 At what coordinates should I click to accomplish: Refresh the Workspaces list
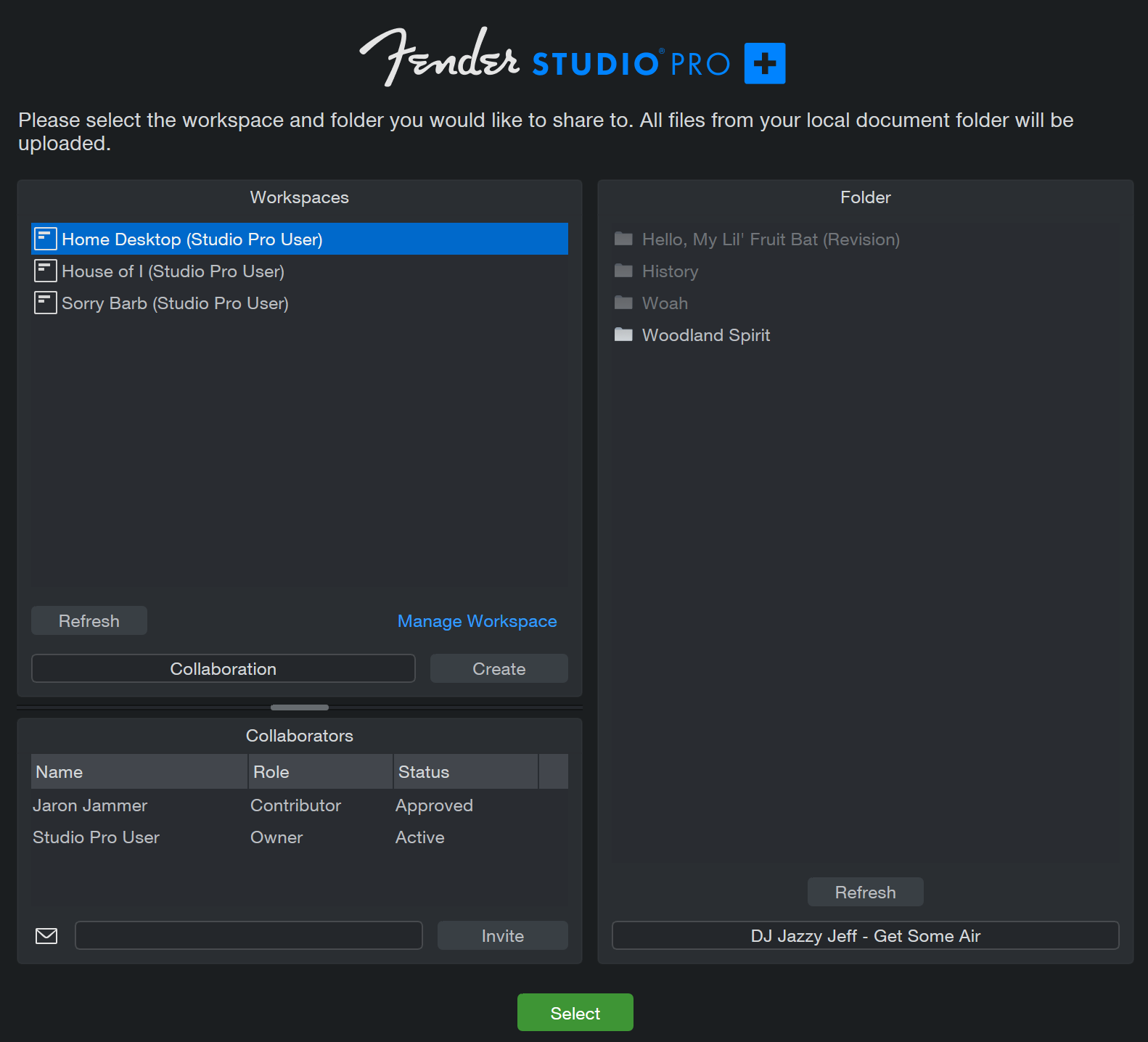[89, 620]
